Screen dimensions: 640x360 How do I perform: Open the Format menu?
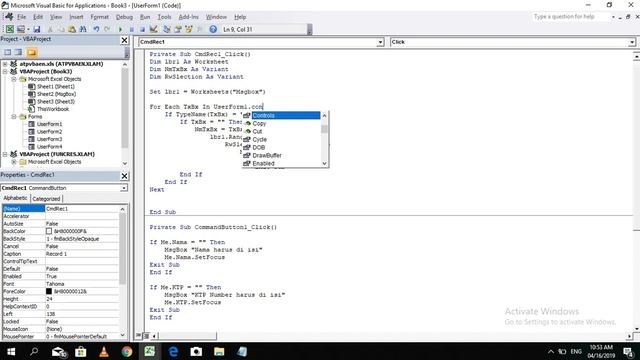pos(100,17)
